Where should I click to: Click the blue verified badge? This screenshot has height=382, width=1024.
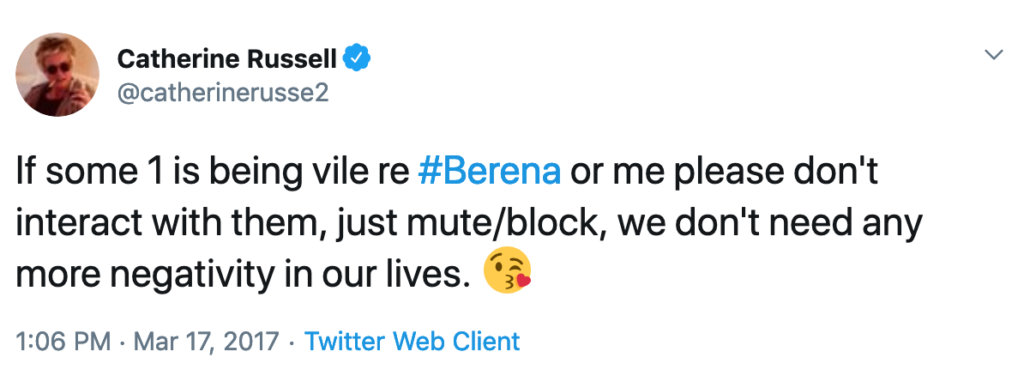pyautogui.click(x=357, y=59)
